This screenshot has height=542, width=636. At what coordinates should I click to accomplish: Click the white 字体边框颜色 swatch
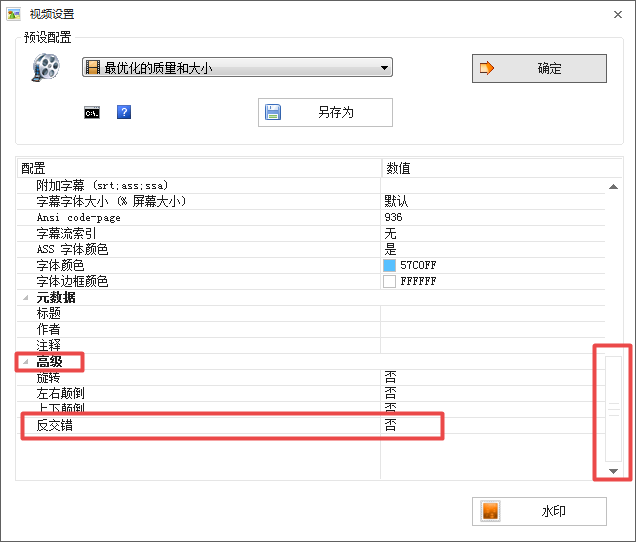[389, 281]
